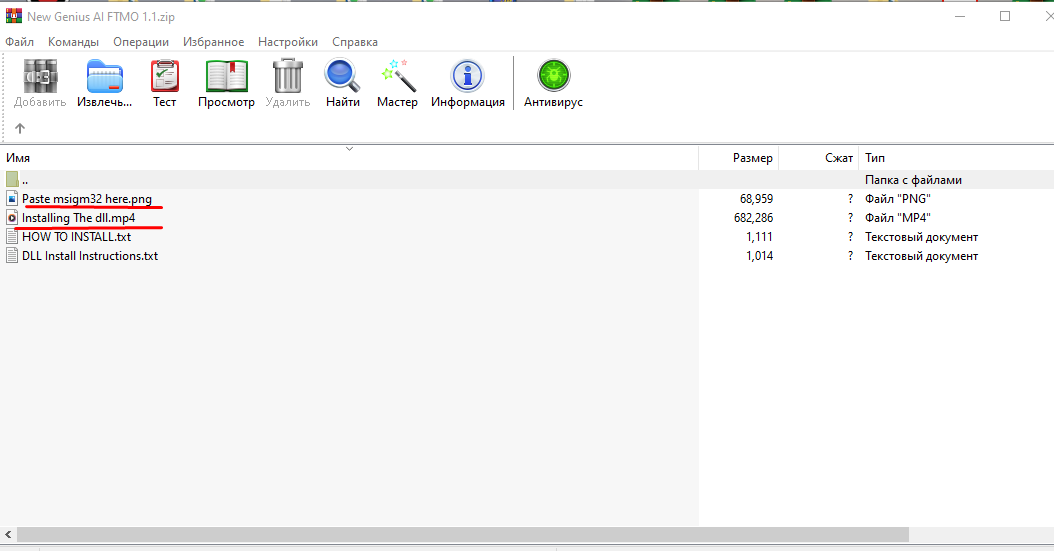Click size value 682,286
1054x551 pixels.
coord(754,218)
